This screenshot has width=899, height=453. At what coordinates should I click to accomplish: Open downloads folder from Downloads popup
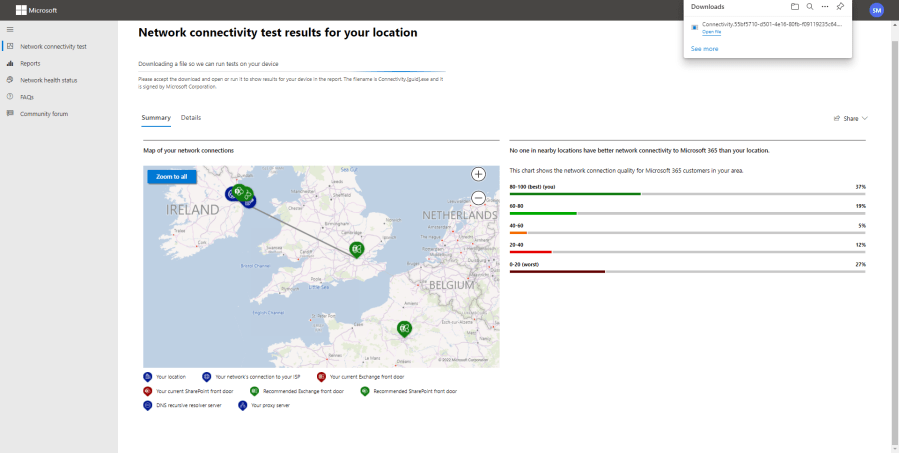795,7
